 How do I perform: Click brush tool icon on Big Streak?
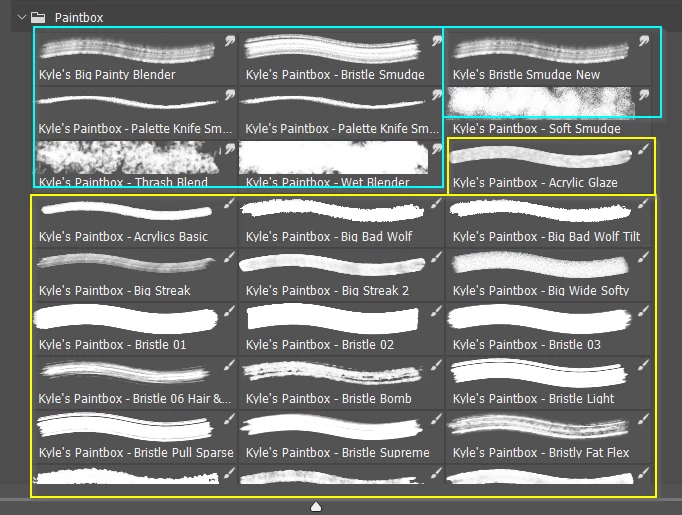230,258
